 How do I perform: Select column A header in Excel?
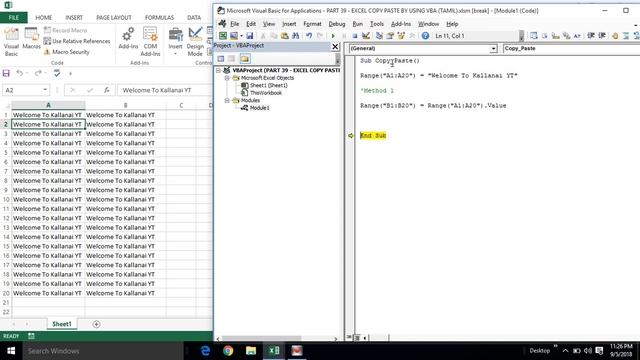click(x=48, y=105)
